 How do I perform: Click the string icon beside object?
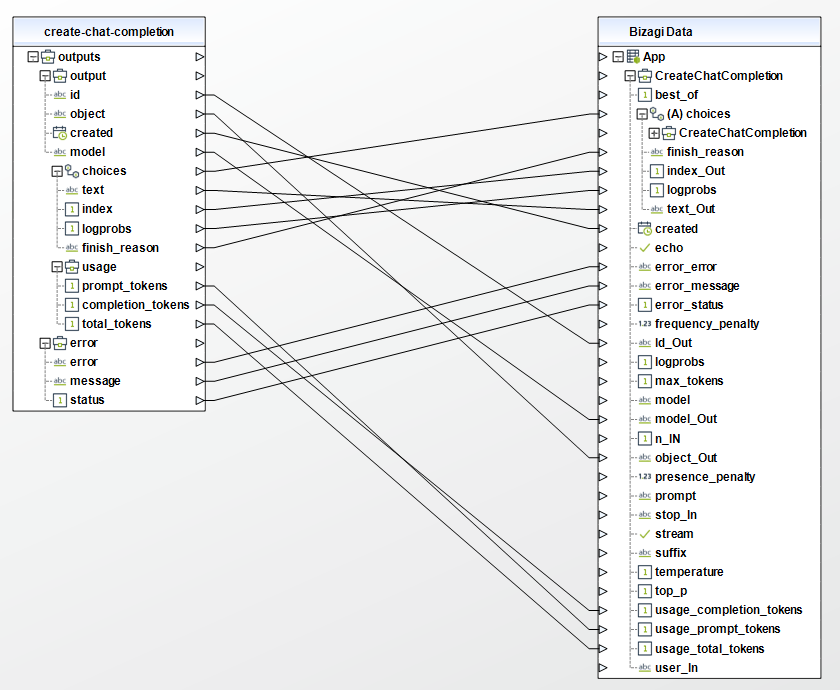[59, 114]
